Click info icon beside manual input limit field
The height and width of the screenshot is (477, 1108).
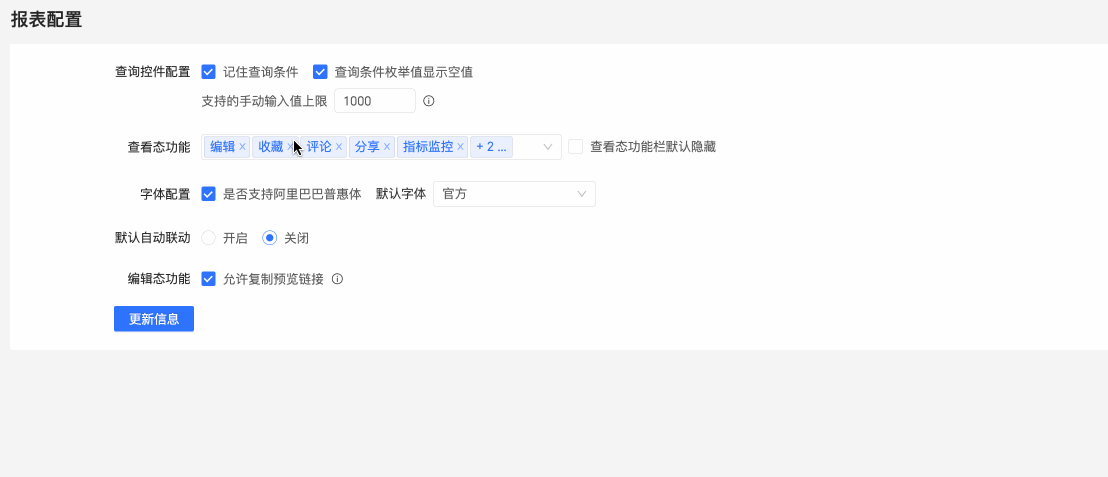coord(429,101)
